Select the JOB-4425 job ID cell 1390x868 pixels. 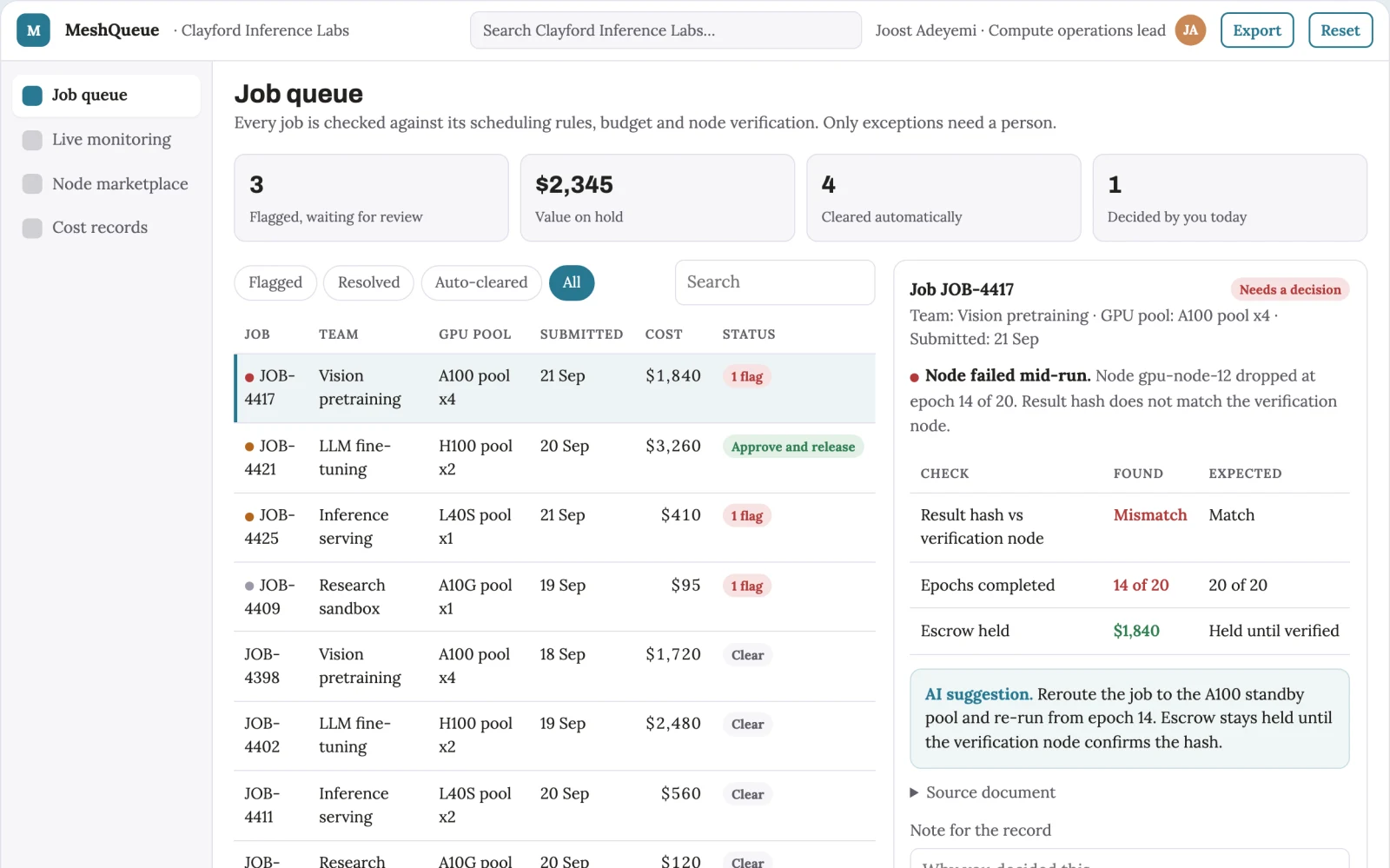[x=270, y=527]
